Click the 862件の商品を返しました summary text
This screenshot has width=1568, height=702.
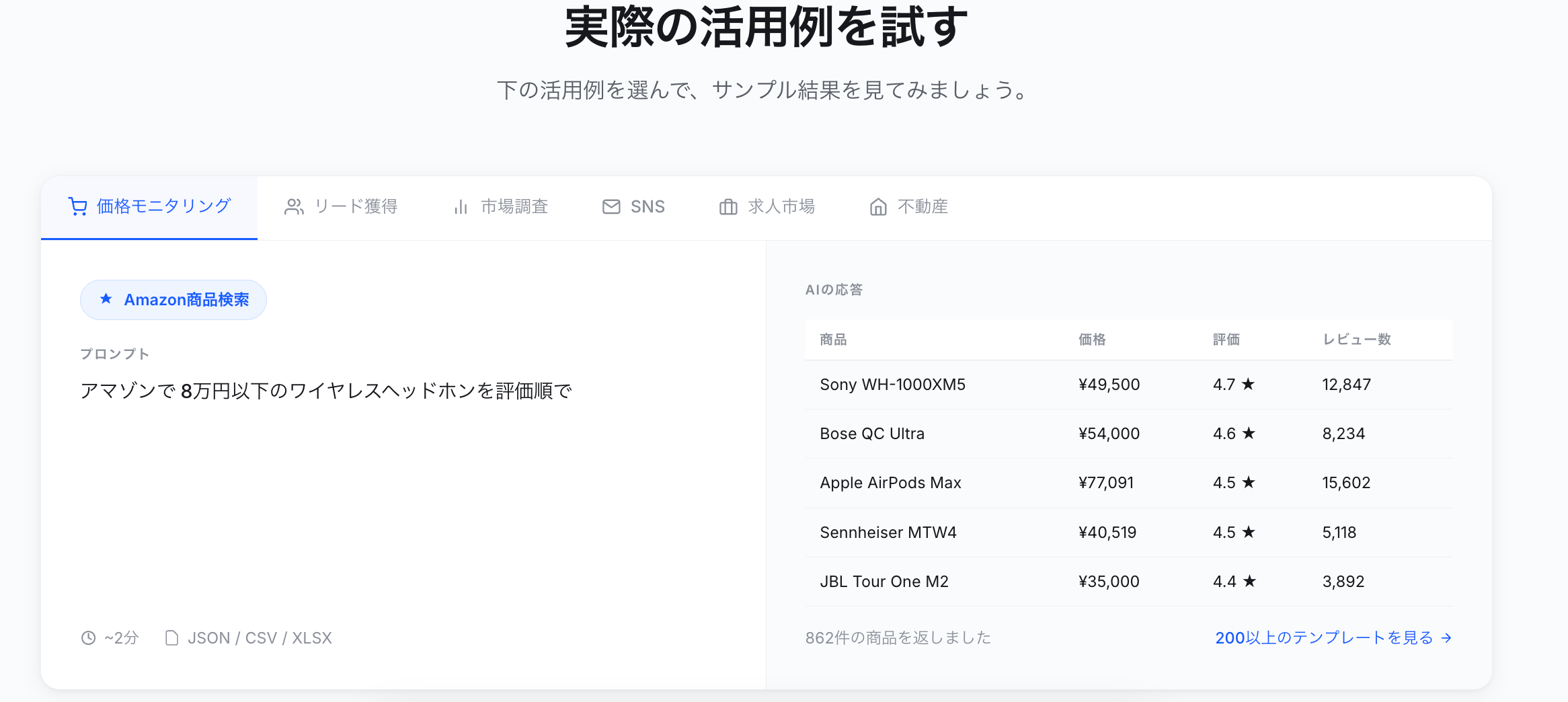tap(898, 637)
